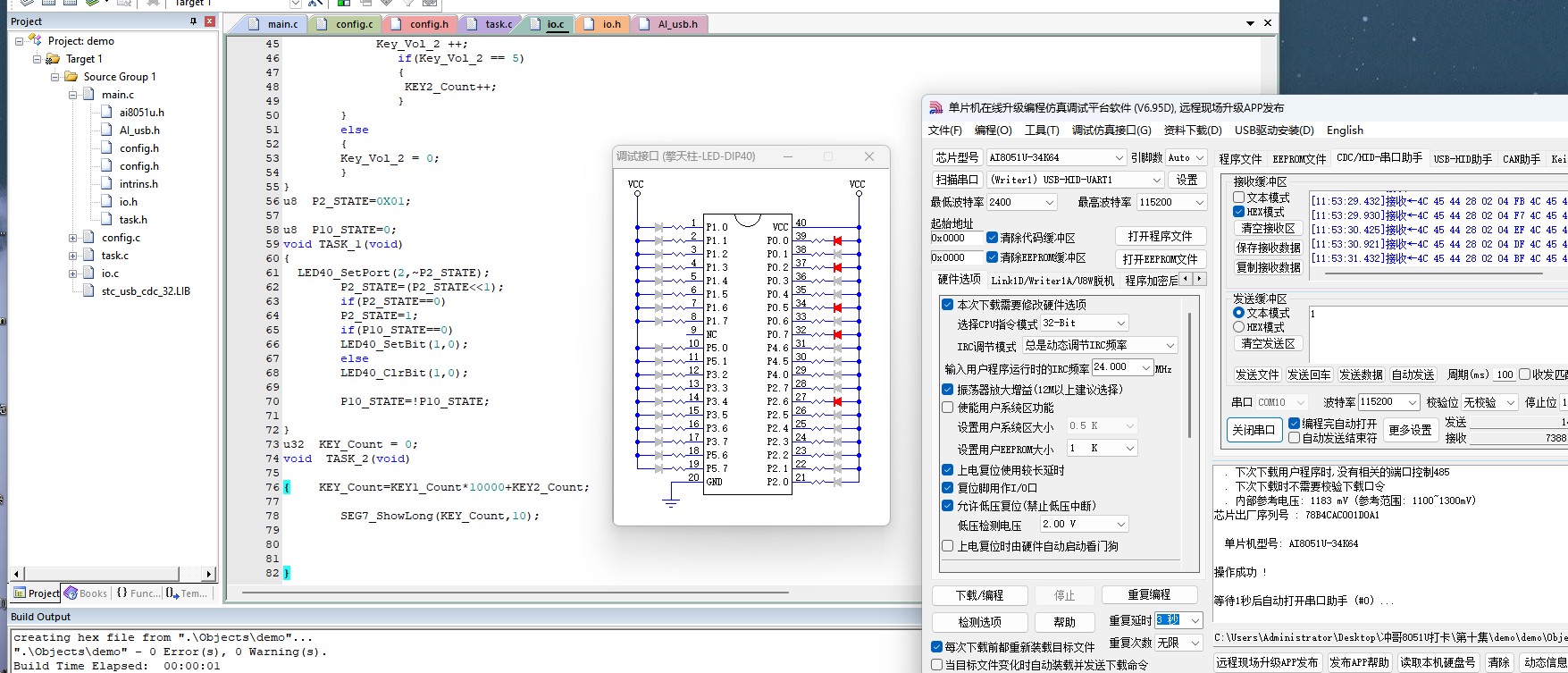This screenshot has width=1568, height=673.
Task: Open low voltage detect 2.00 V dropdown
Action: tap(1085, 524)
